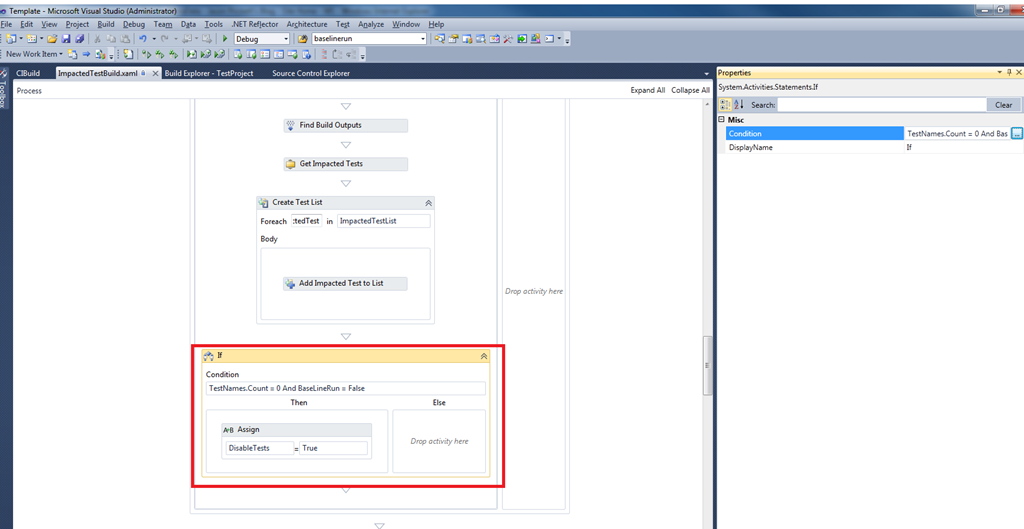Click Expand All link
The height and width of the screenshot is (529, 1024).
pyautogui.click(x=648, y=90)
